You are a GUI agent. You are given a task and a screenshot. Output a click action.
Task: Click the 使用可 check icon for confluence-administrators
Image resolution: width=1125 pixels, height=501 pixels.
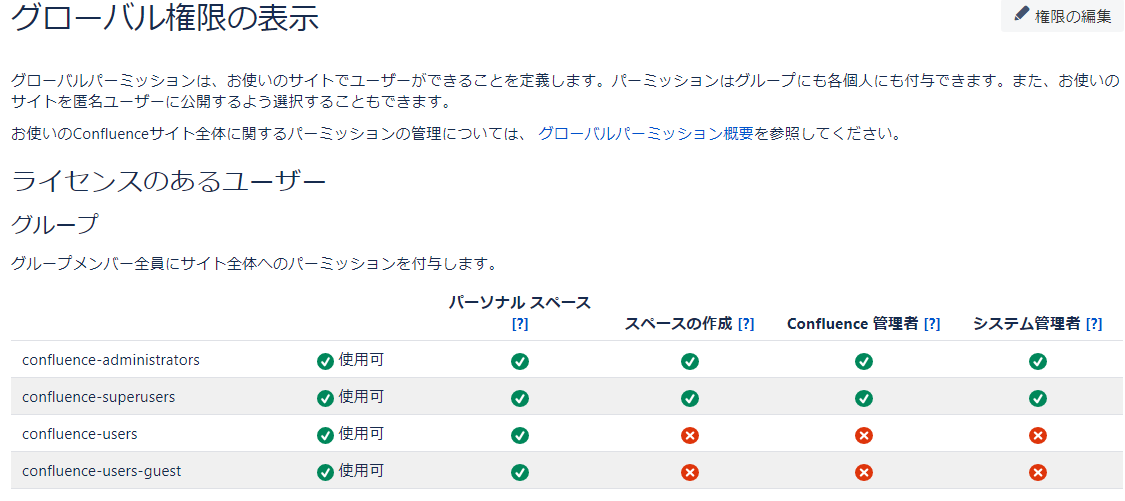[x=325, y=361]
